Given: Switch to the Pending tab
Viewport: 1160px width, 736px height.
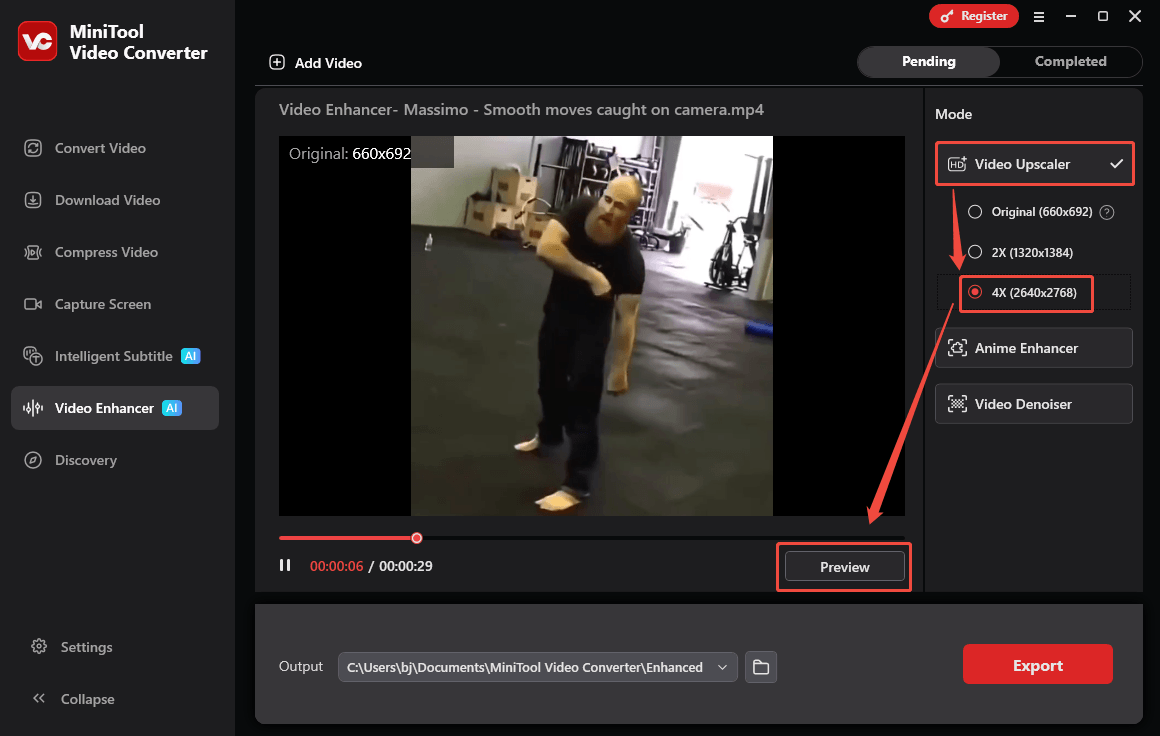Looking at the screenshot, I should (928, 61).
